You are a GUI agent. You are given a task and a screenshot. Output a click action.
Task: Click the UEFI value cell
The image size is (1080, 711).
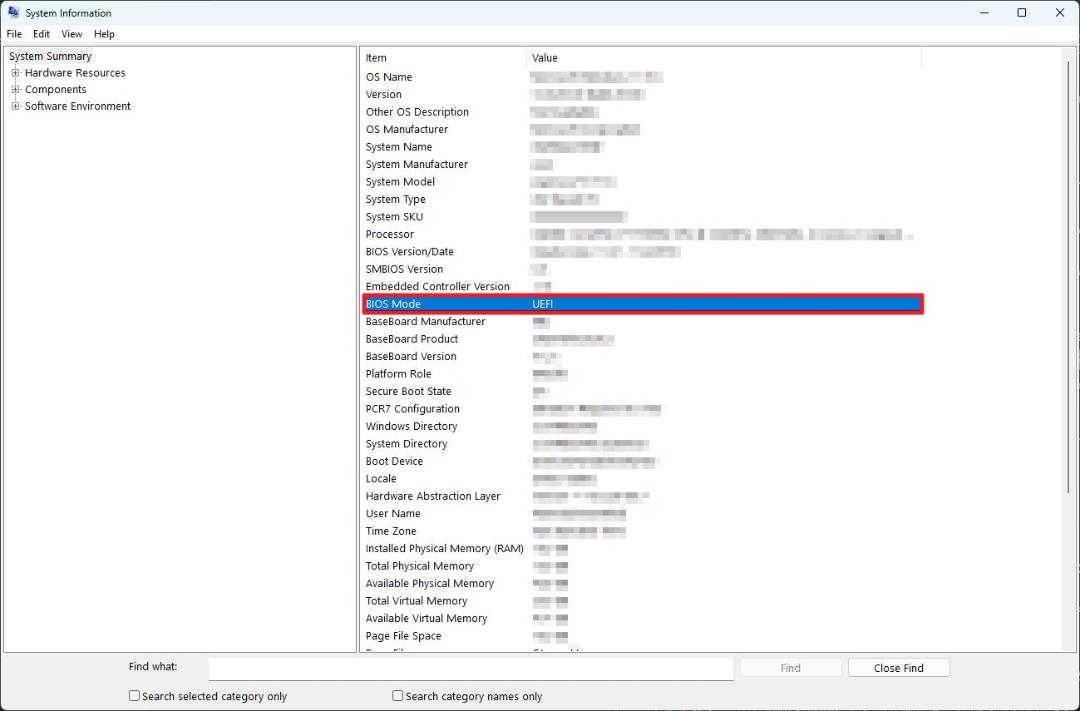pyautogui.click(x=543, y=304)
